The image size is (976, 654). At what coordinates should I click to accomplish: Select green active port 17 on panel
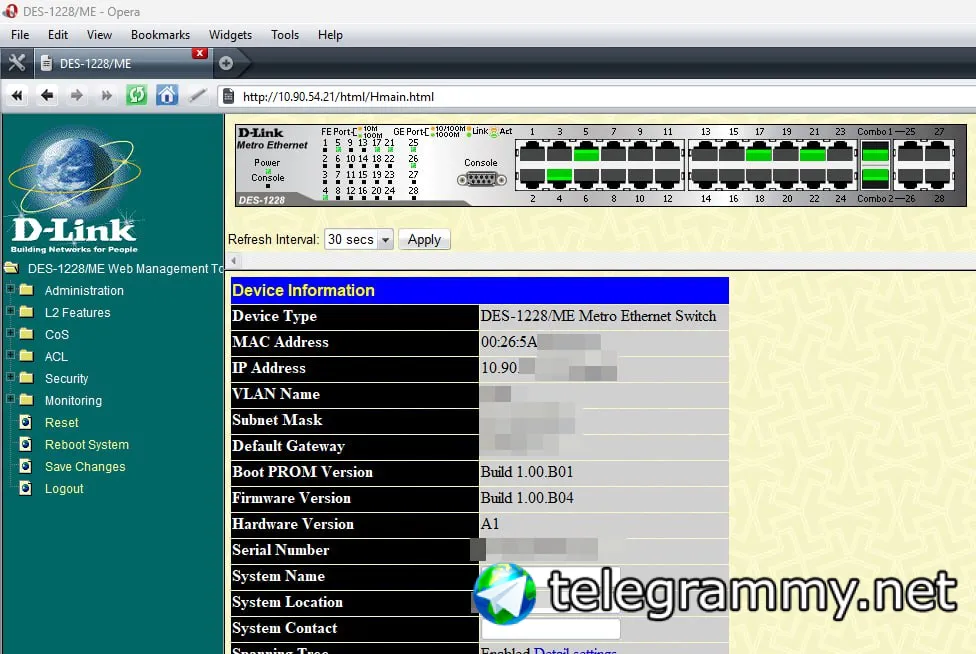point(759,151)
